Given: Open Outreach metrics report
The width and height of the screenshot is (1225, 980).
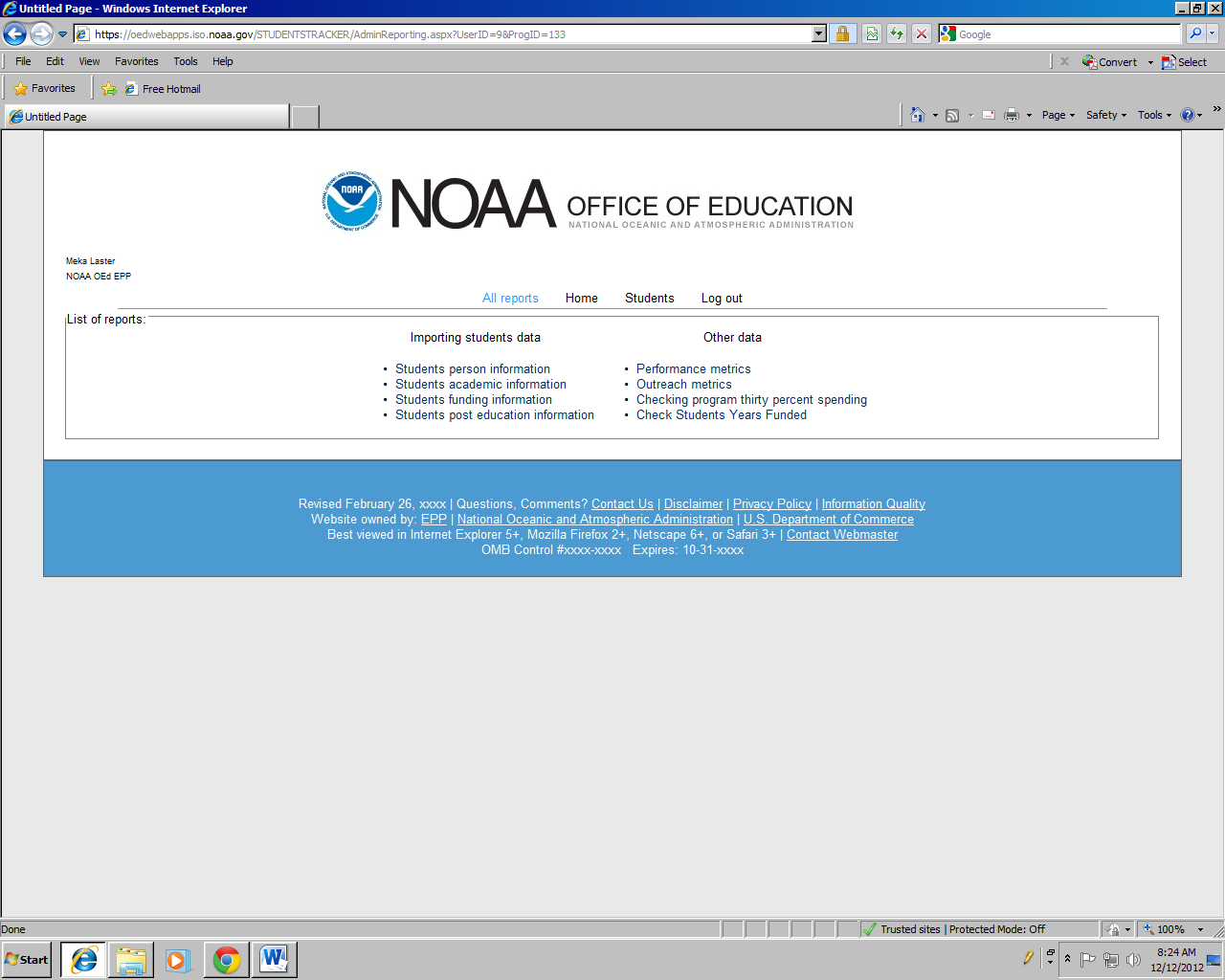Looking at the screenshot, I should 684,385.
